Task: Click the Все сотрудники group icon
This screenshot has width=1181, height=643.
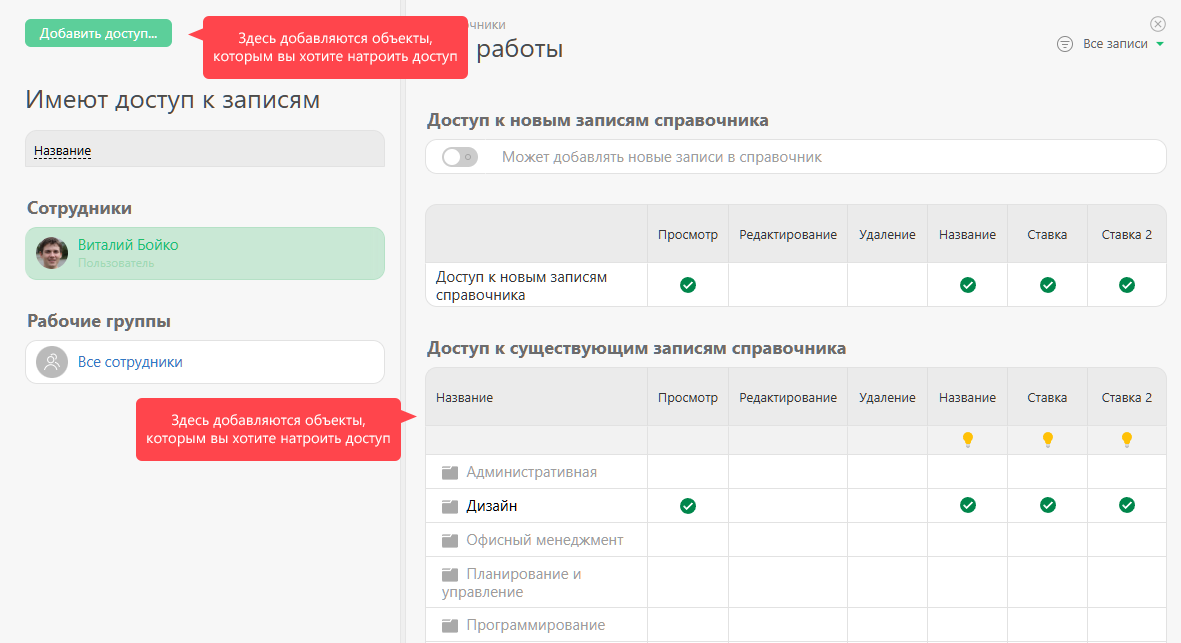Action: [x=52, y=362]
